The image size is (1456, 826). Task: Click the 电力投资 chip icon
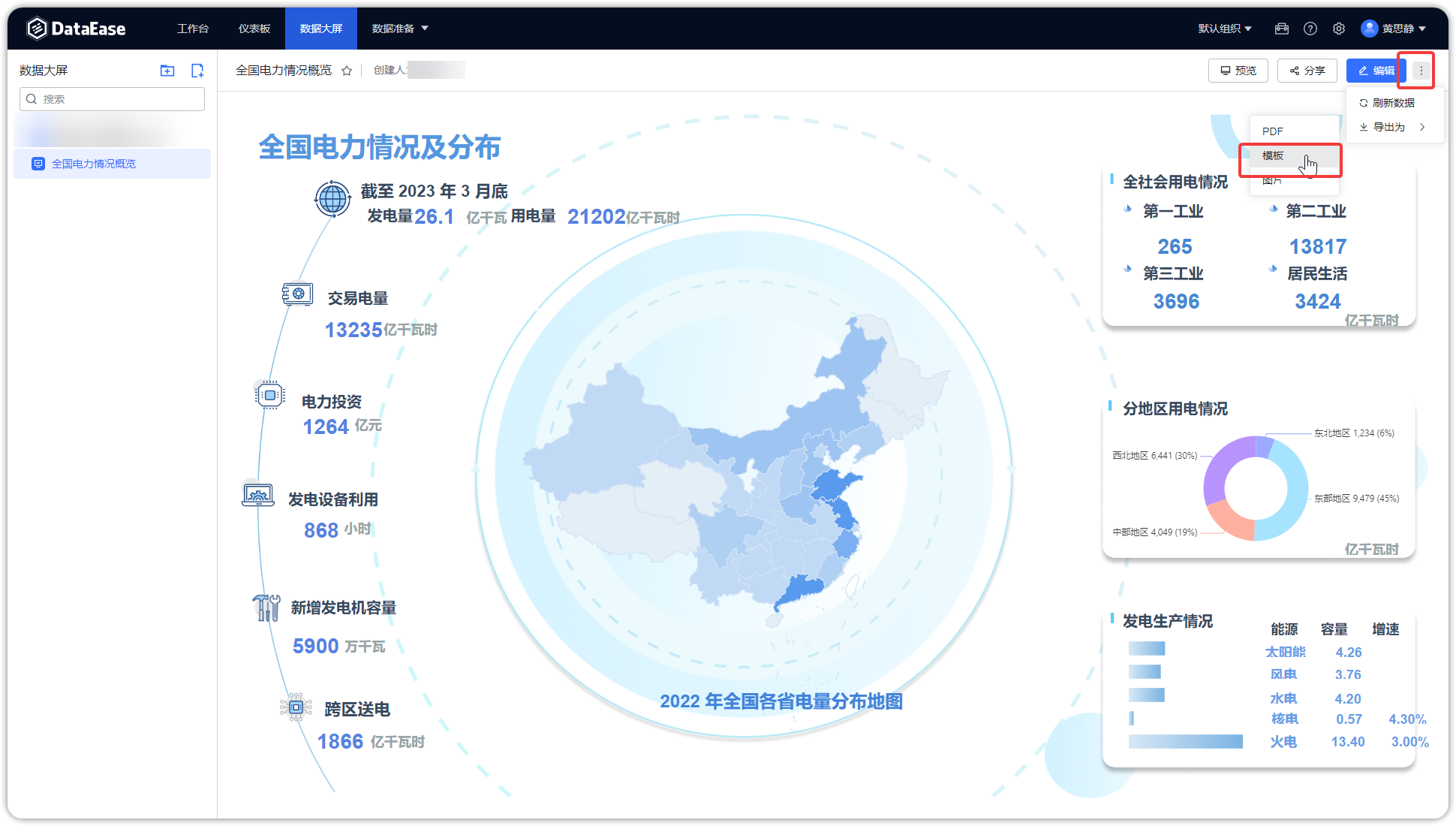coord(269,394)
